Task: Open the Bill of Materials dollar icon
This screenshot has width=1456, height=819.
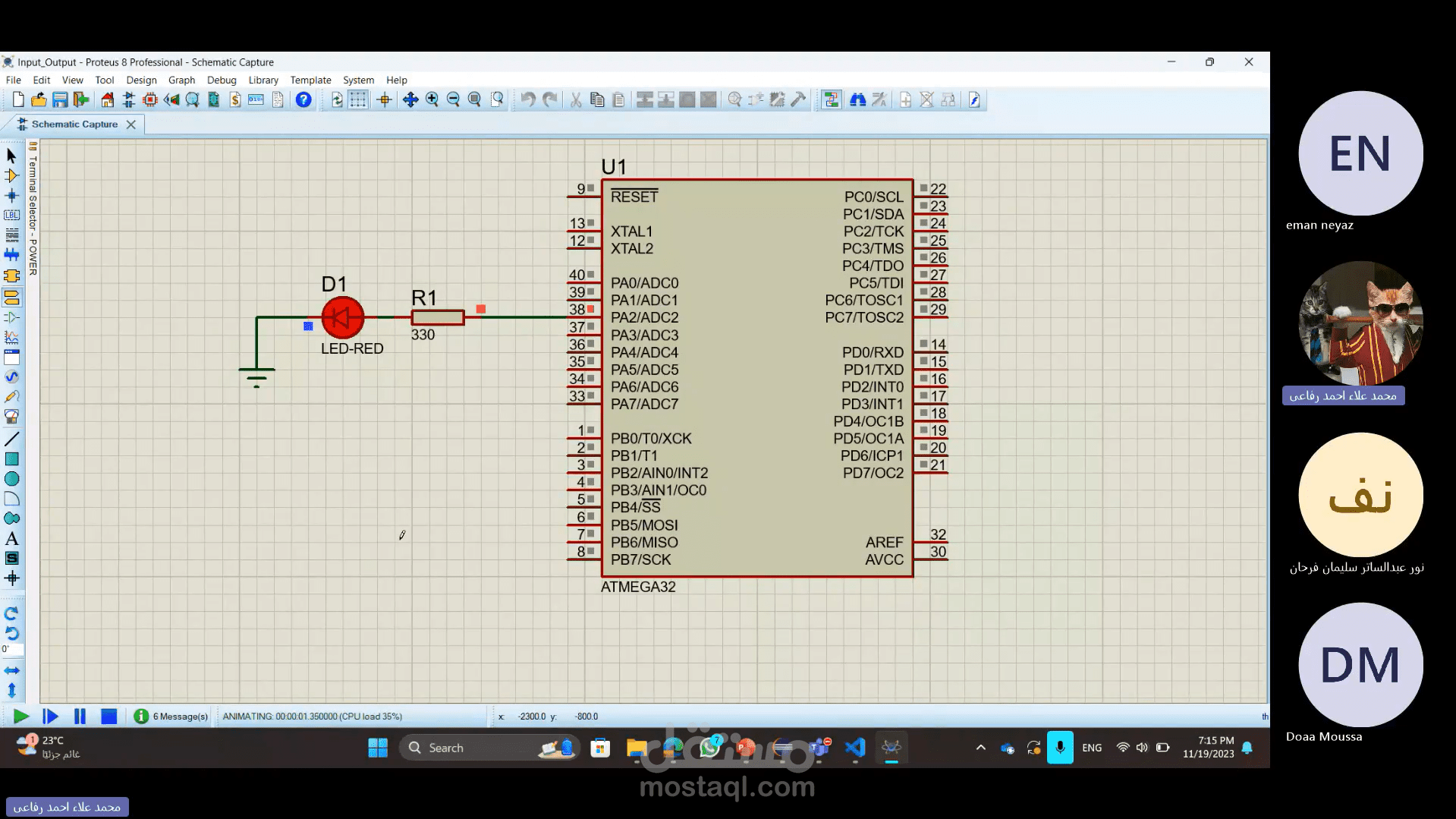Action: pyautogui.click(x=235, y=99)
